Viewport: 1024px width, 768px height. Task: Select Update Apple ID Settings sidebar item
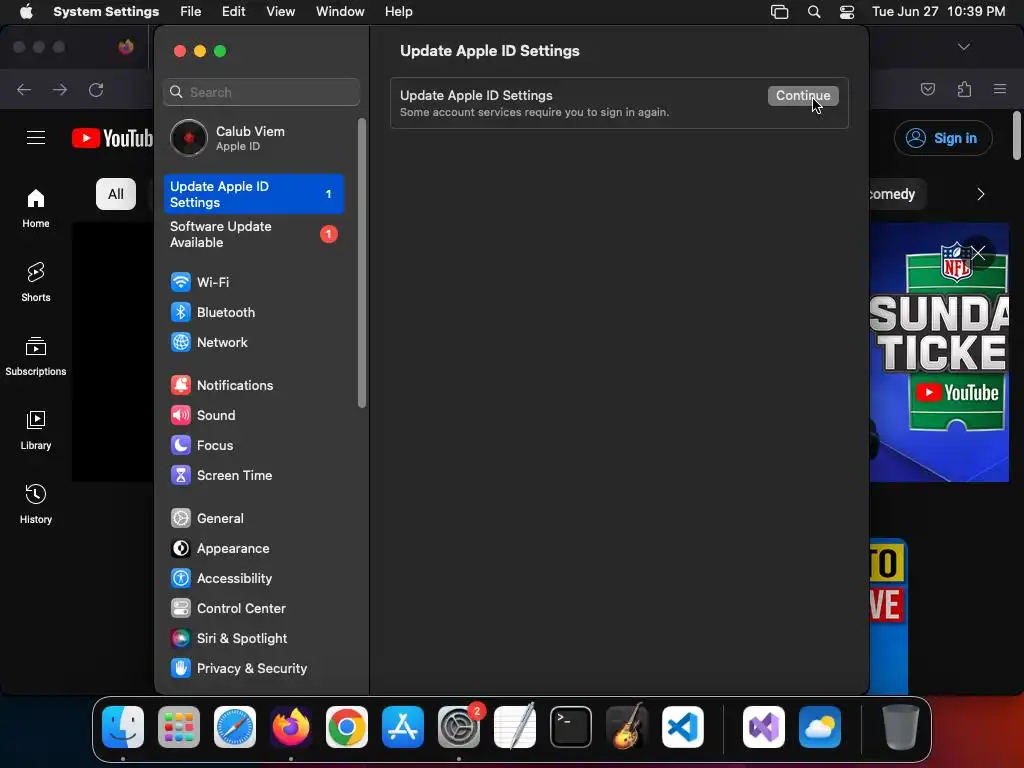(253, 194)
